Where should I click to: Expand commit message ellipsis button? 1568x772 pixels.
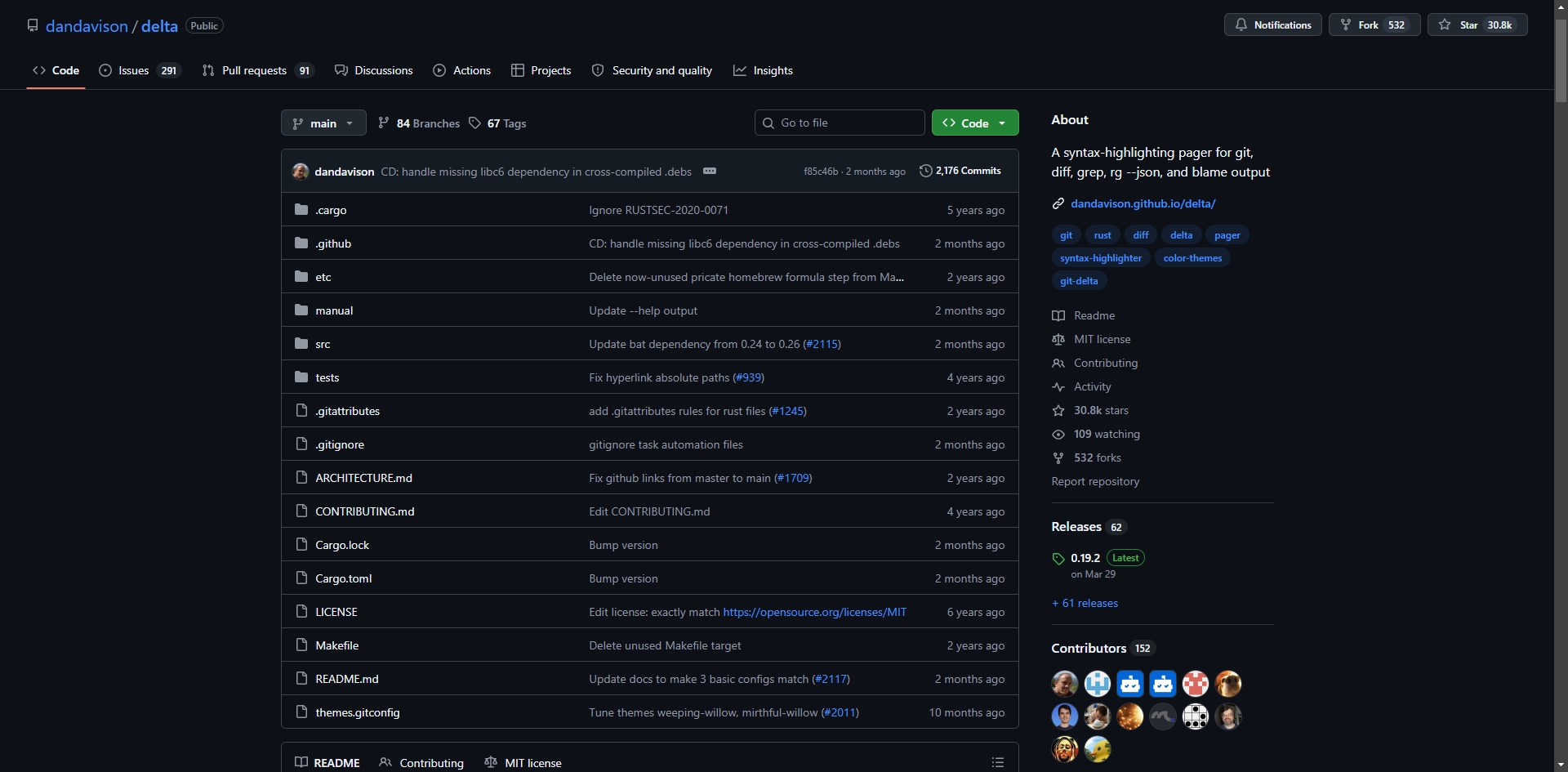coord(710,171)
